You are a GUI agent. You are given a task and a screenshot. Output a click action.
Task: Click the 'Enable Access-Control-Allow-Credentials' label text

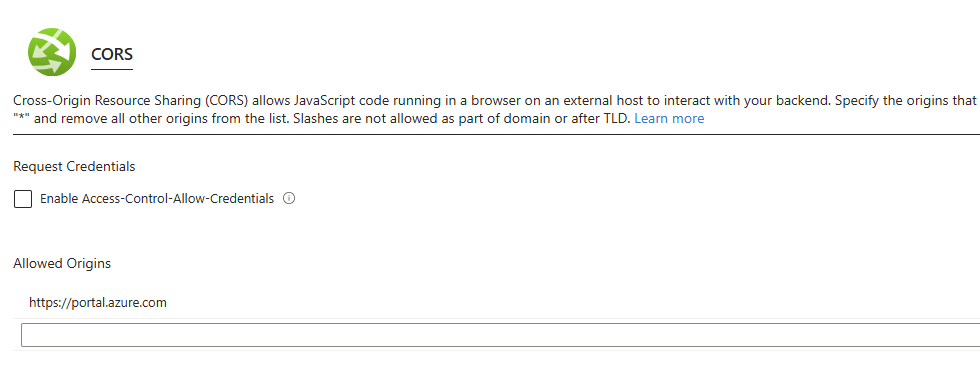click(x=157, y=199)
